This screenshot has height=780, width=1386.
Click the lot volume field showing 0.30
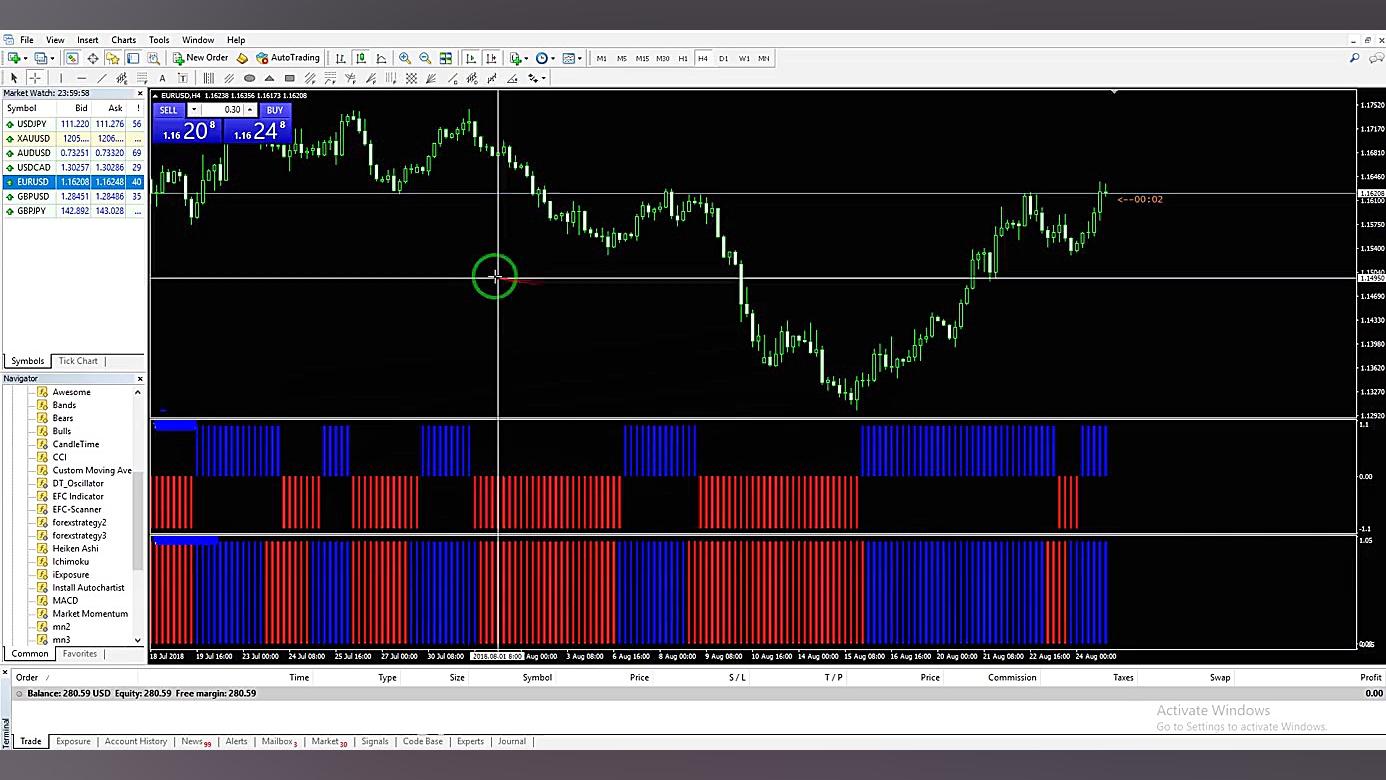[x=222, y=110]
